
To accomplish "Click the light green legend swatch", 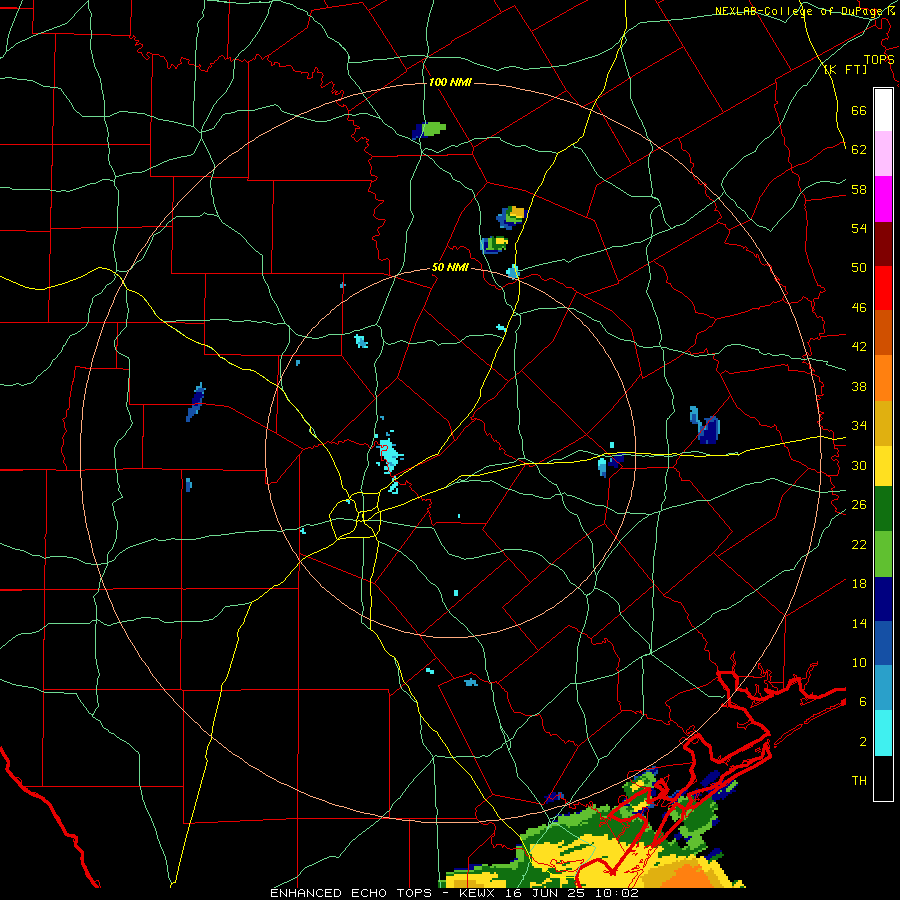I will click(x=883, y=554).
